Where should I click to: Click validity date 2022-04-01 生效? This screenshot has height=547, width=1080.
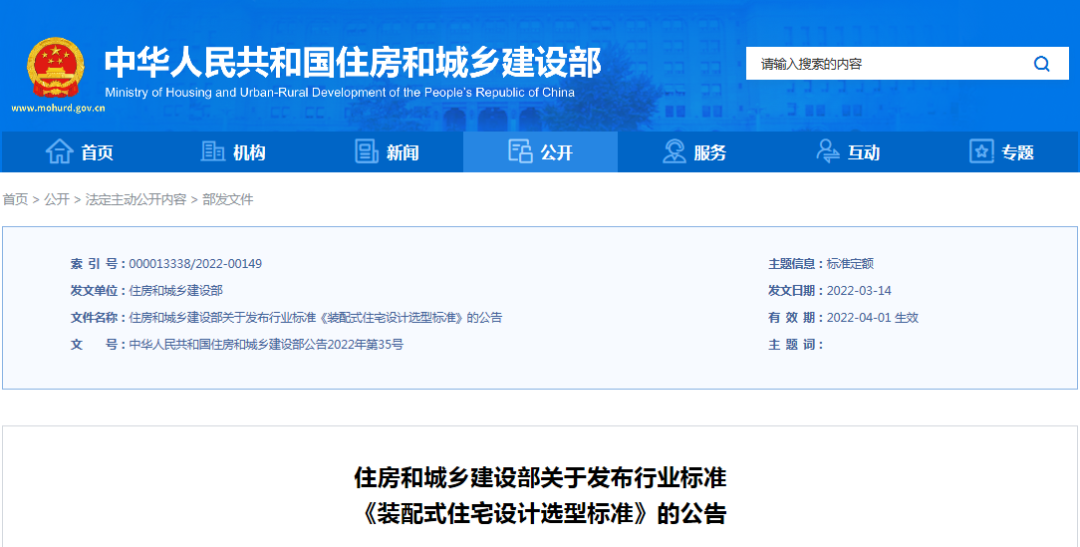pos(873,318)
